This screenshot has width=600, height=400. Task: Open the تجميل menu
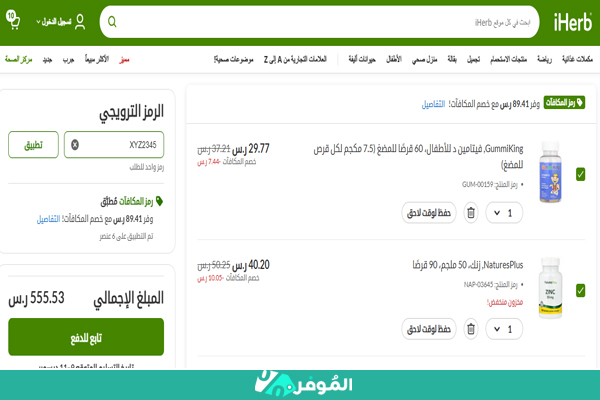tap(473, 59)
